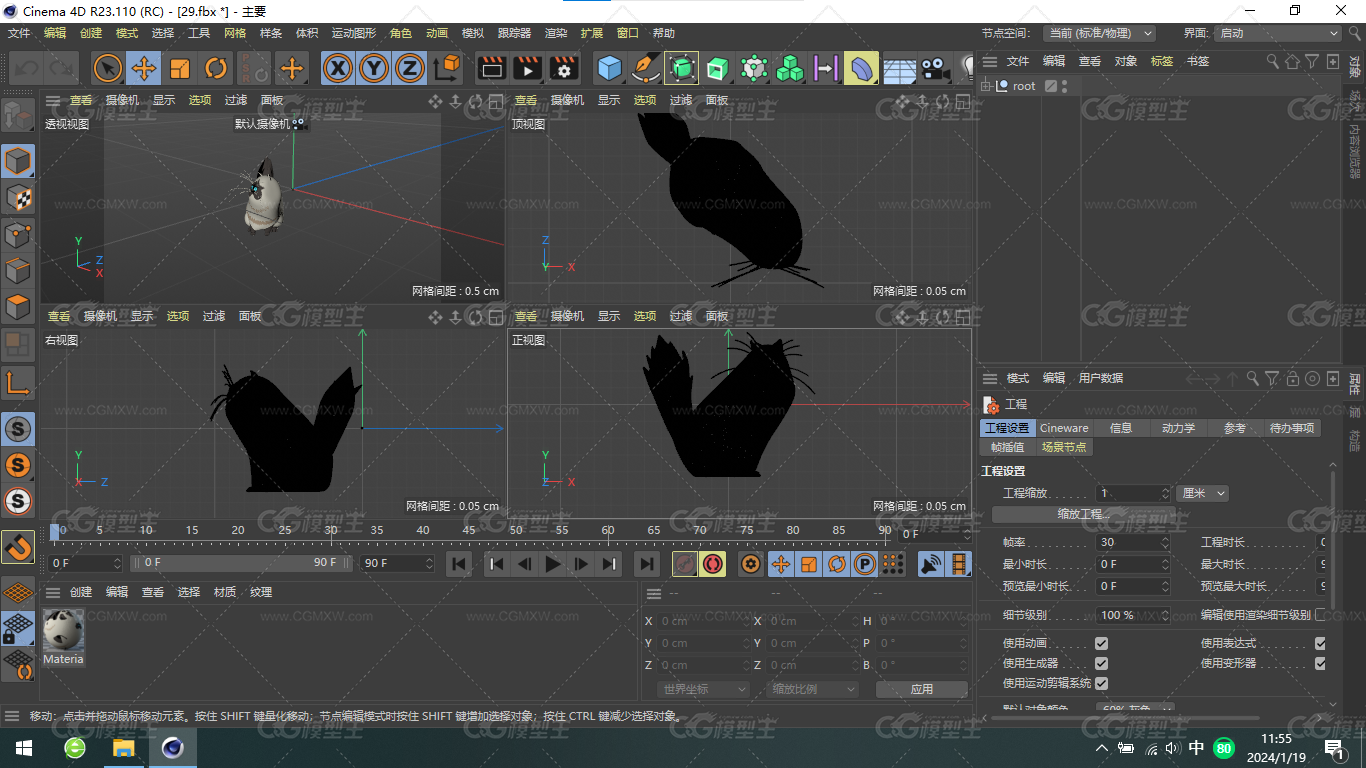
Task: Click frame 30 on timeline ruler
Action: (331, 530)
